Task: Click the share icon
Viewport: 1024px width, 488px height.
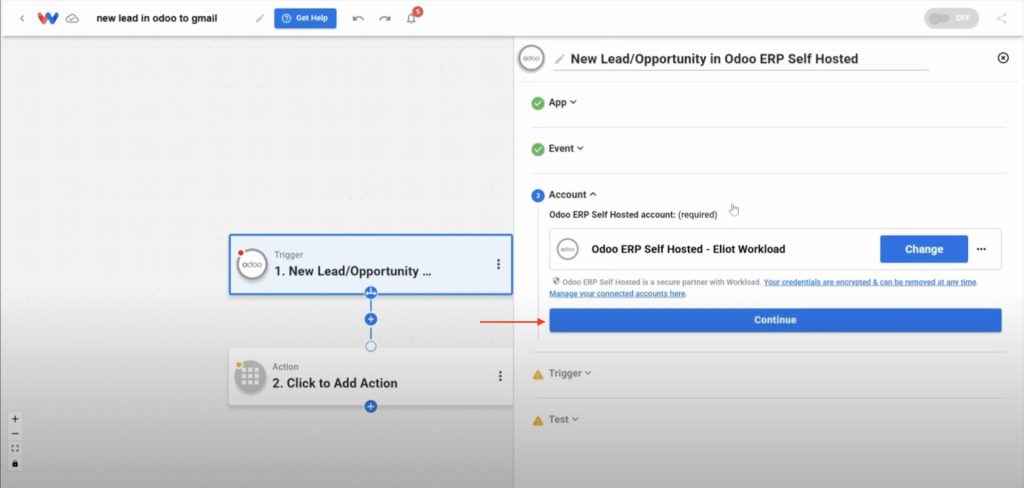Action: coord(1001,18)
